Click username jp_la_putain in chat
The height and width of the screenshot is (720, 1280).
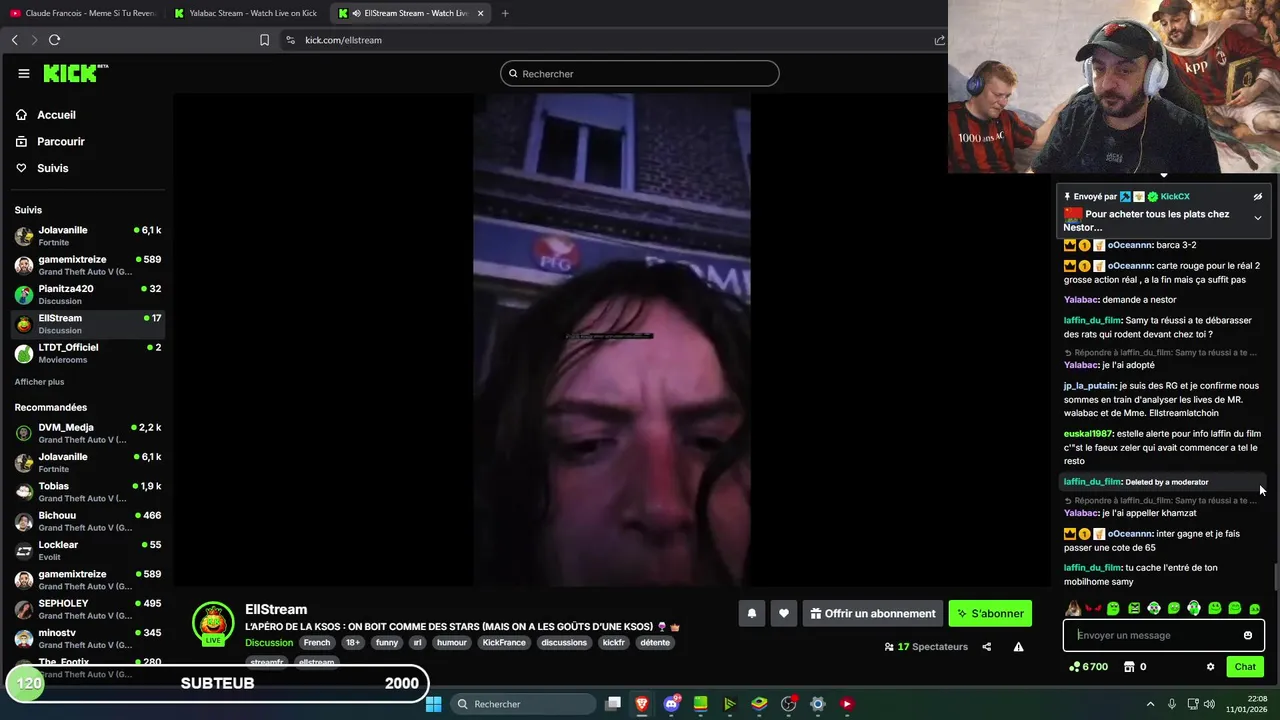click(1090, 386)
